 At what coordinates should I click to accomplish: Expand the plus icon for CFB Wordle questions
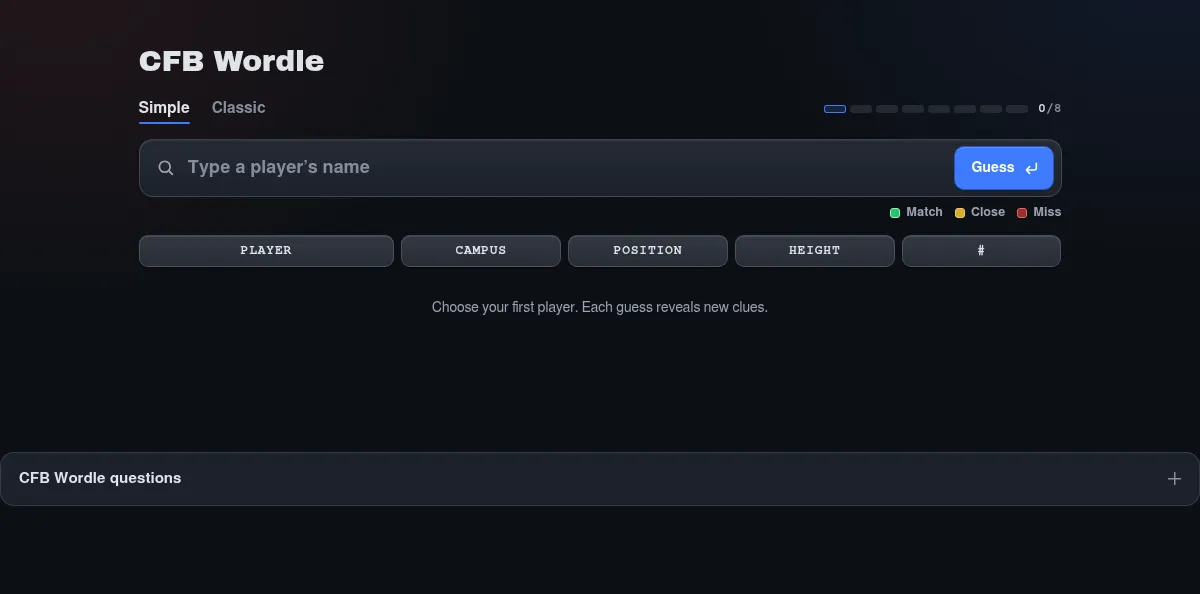(x=1174, y=479)
